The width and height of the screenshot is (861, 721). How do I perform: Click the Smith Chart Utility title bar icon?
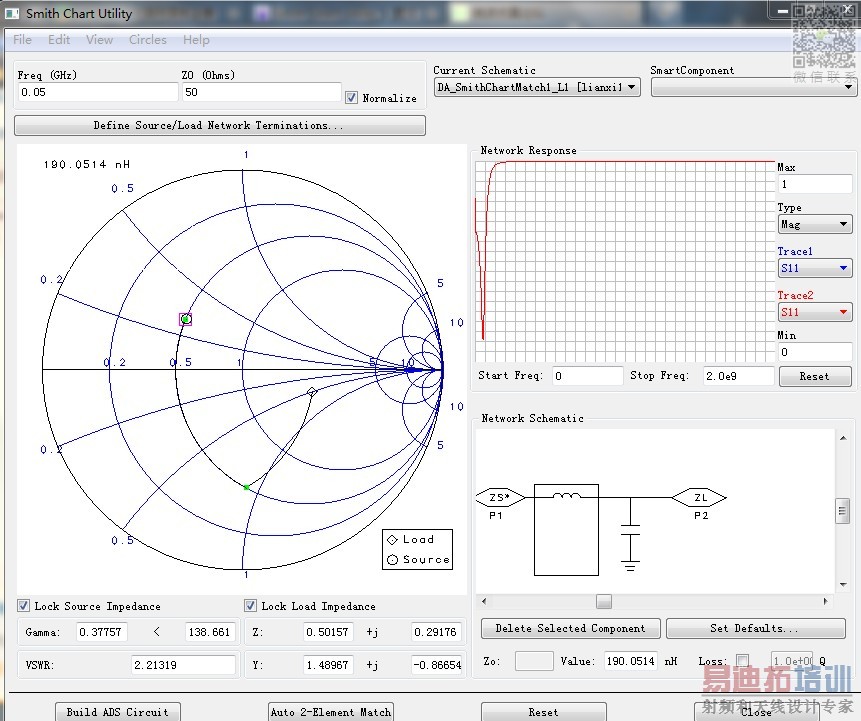coord(12,14)
